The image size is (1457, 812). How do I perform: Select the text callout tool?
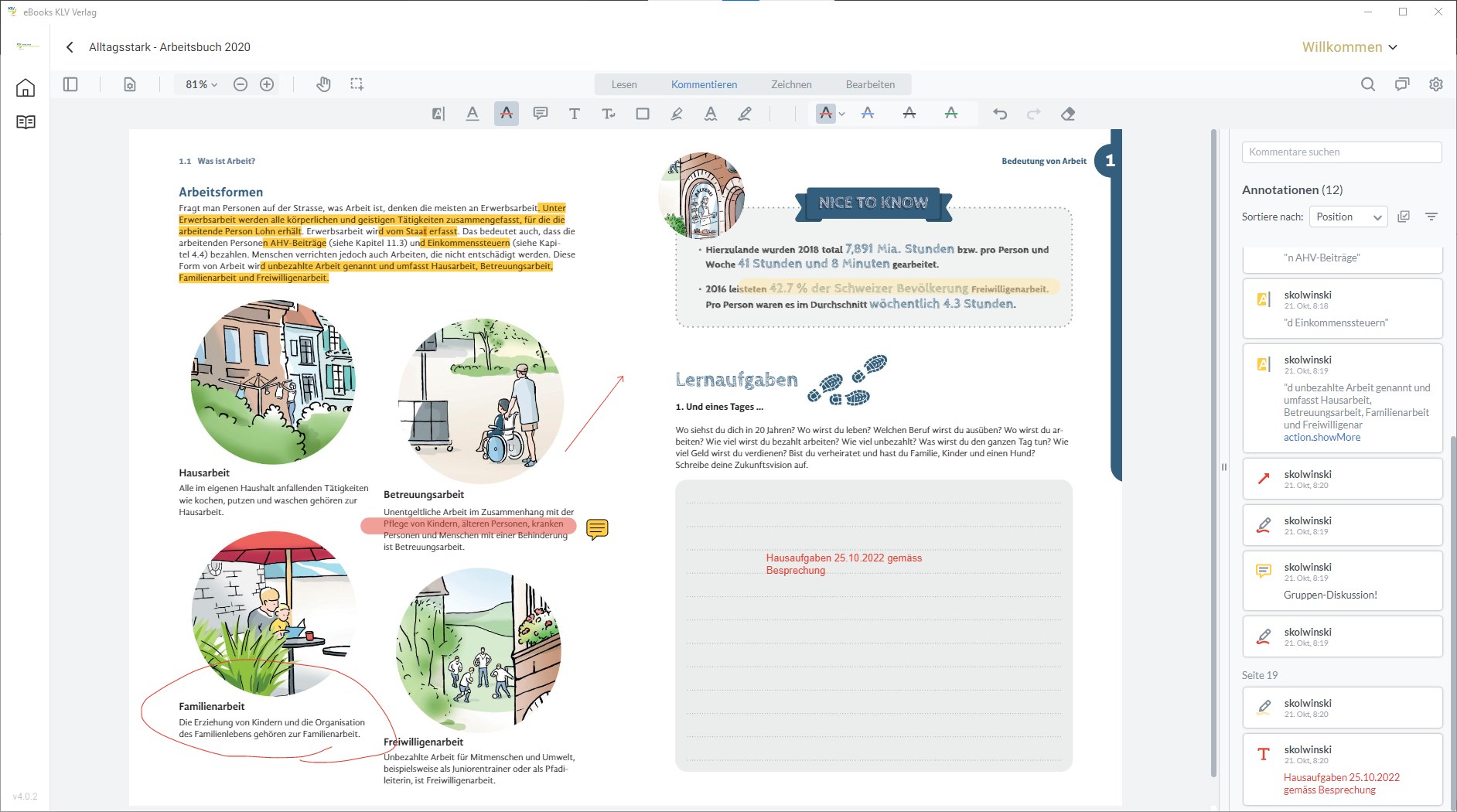[609, 114]
